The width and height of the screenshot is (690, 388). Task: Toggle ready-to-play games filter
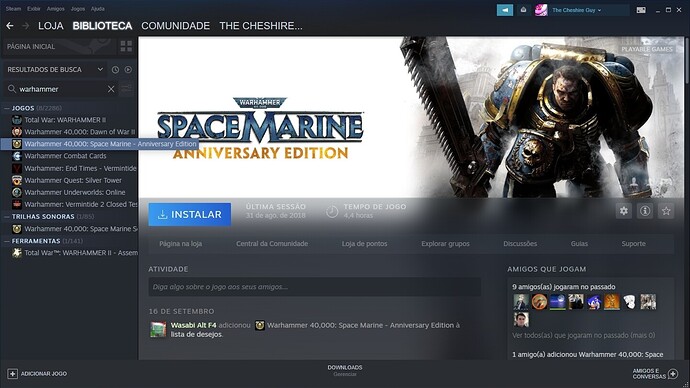[128, 70]
